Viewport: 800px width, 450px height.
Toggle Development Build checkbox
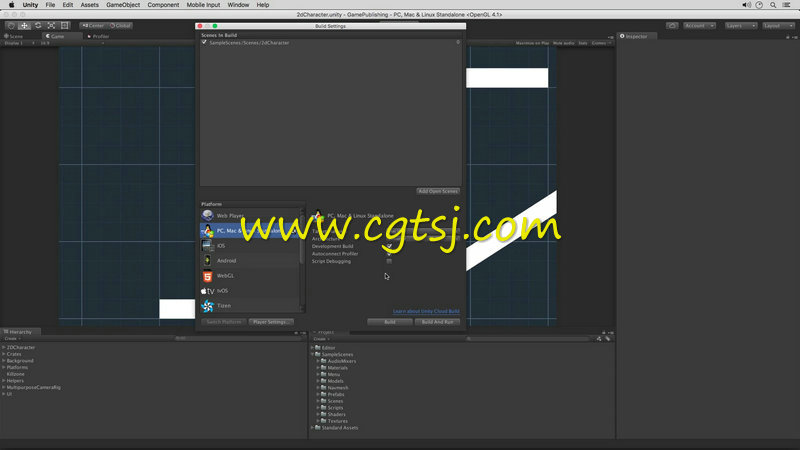389,246
